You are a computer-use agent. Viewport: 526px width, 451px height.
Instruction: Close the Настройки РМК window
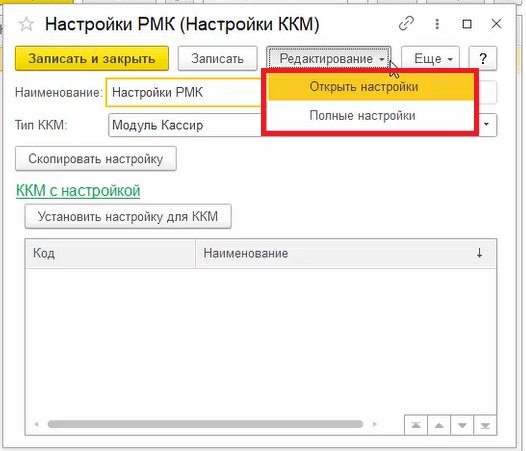pos(496,24)
